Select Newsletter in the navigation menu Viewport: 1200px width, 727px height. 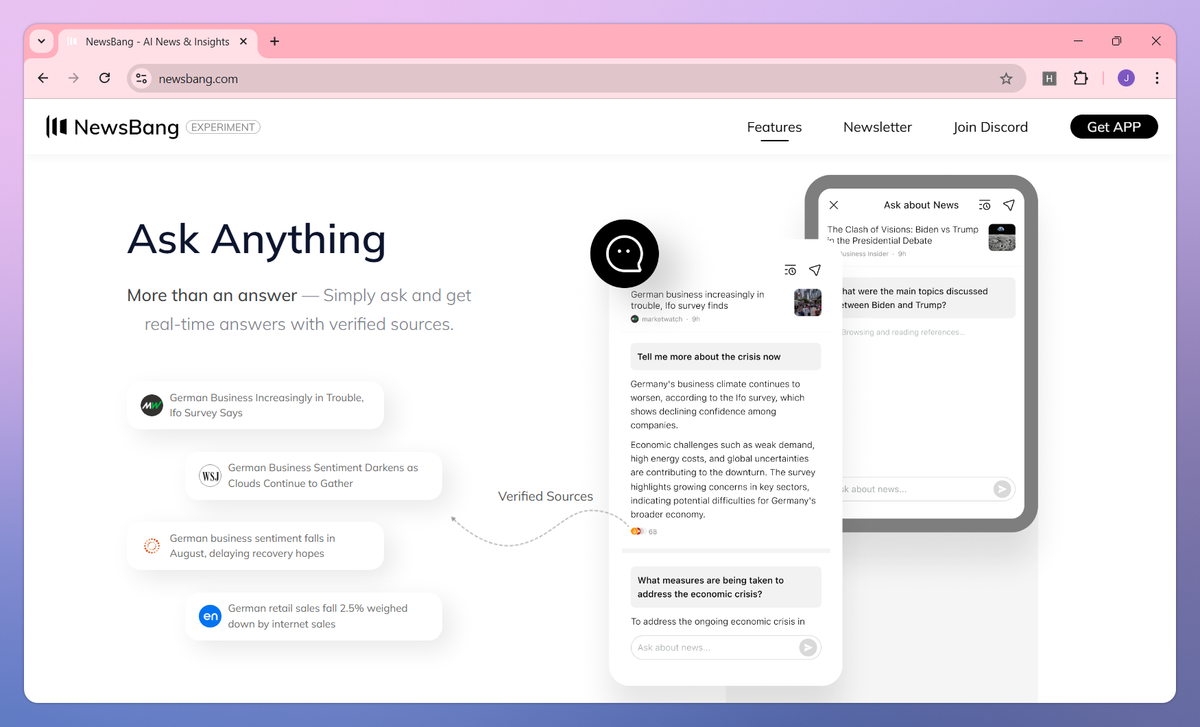pos(877,127)
